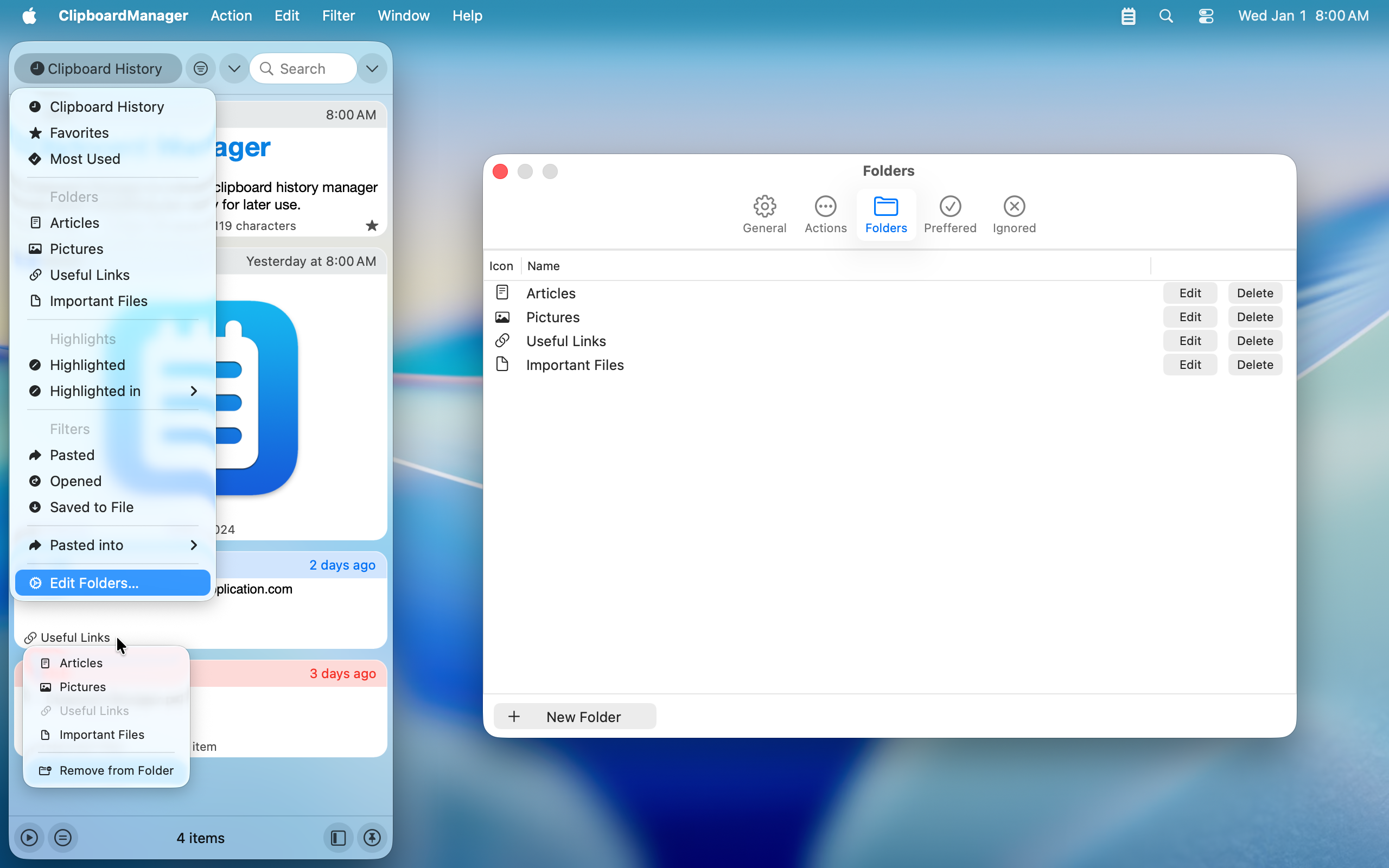Click the New Folder button
The height and width of the screenshot is (868, 1389).
pos(575,717)
